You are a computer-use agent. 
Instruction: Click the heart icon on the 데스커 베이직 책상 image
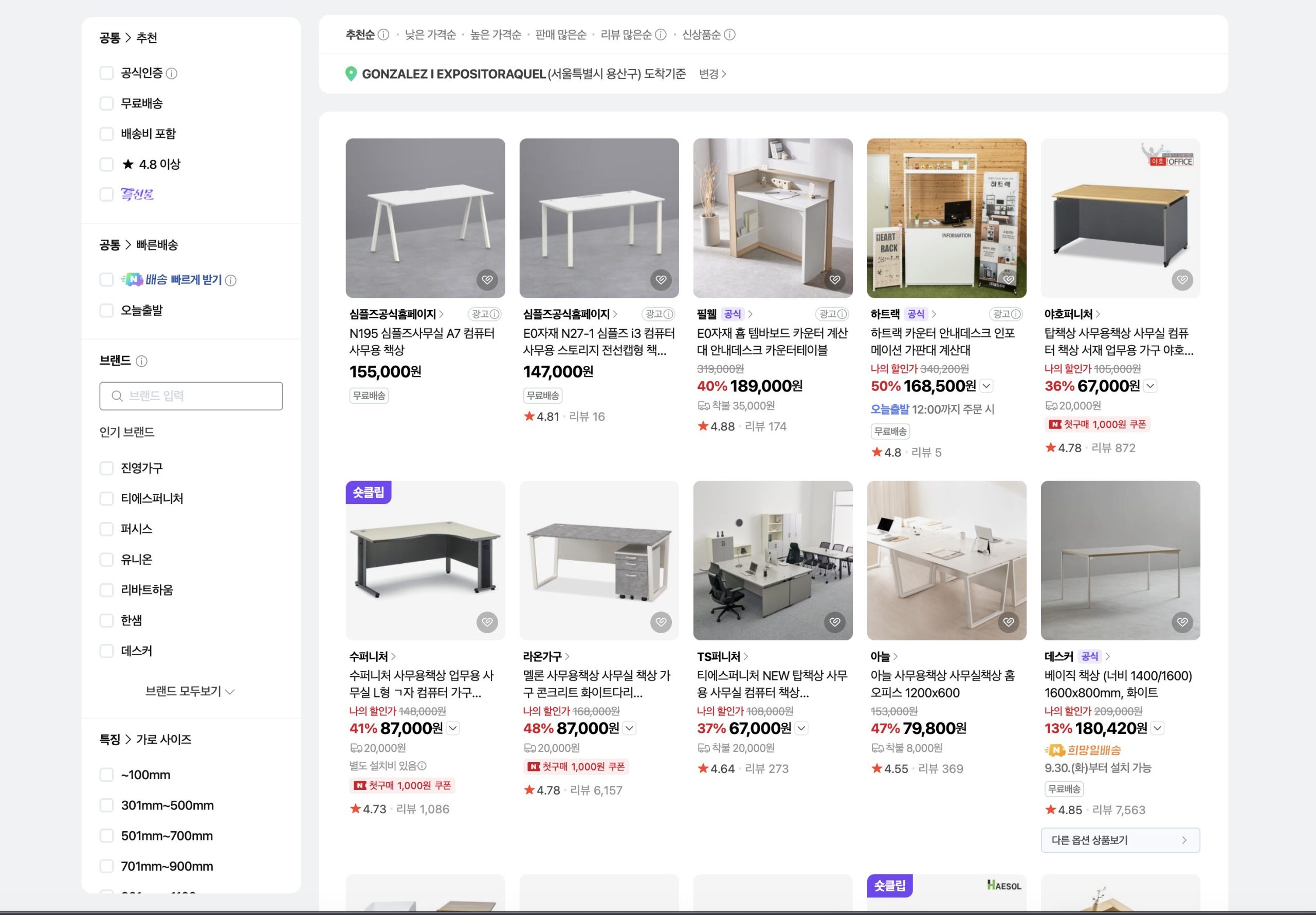1182,622
